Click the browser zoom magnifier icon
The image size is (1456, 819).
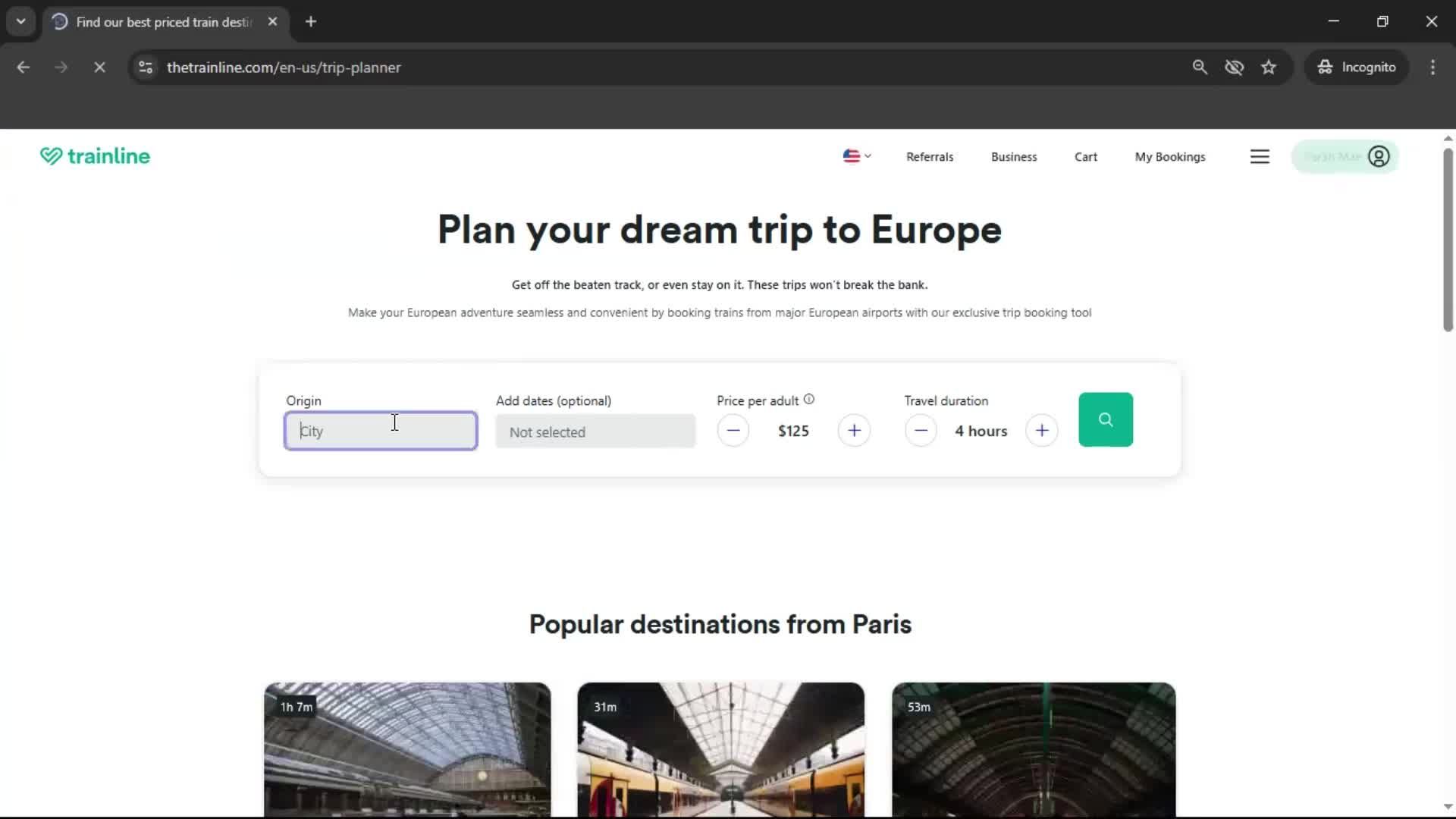click(1200, 67)
